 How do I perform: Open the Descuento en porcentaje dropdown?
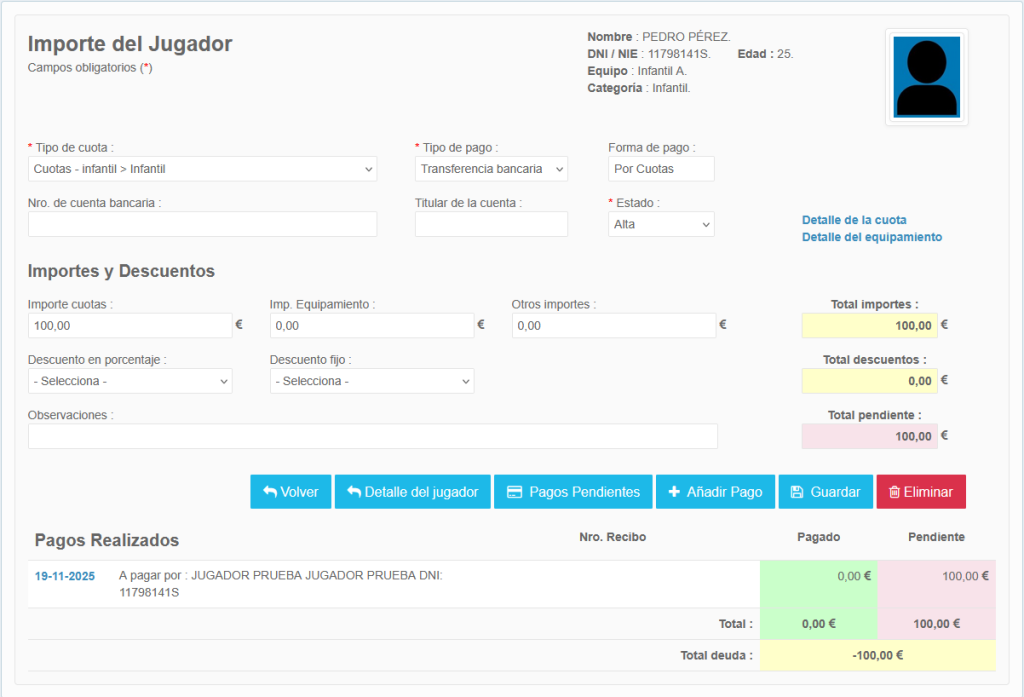tap(130, 381)
